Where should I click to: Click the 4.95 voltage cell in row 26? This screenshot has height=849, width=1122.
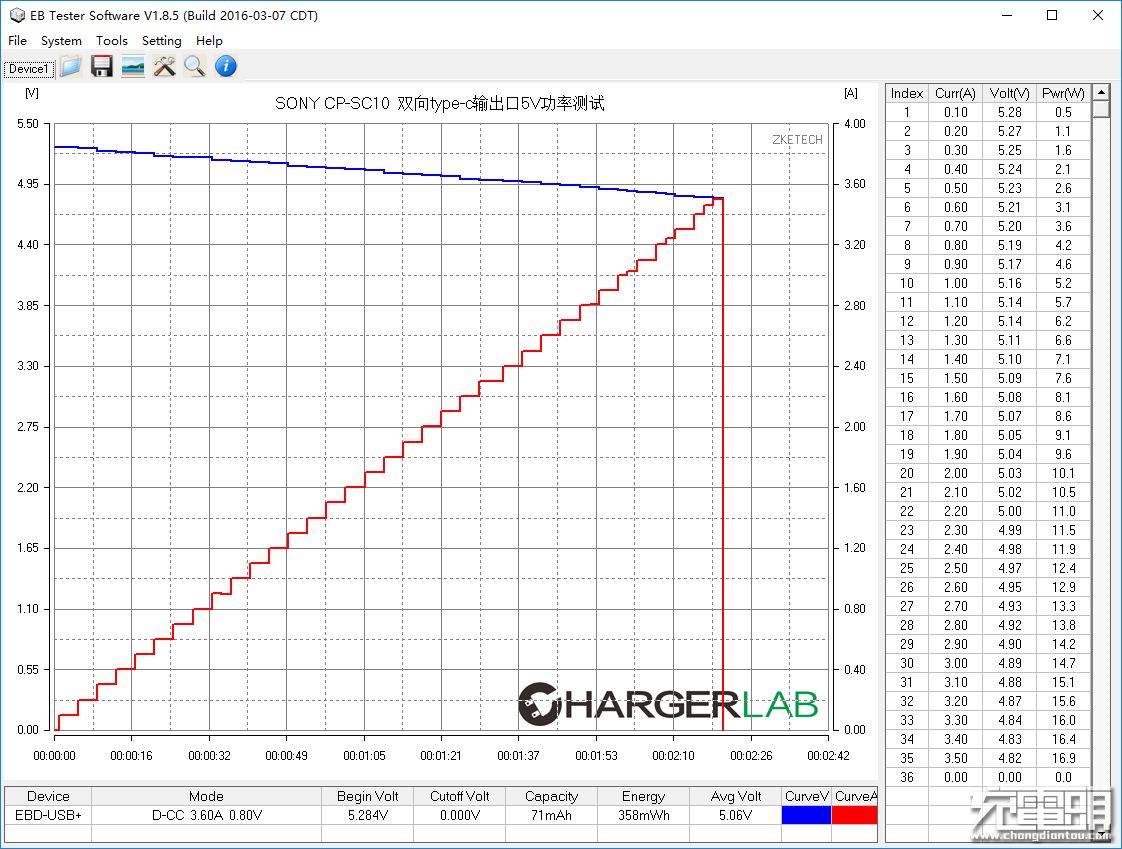[1009, 587]
